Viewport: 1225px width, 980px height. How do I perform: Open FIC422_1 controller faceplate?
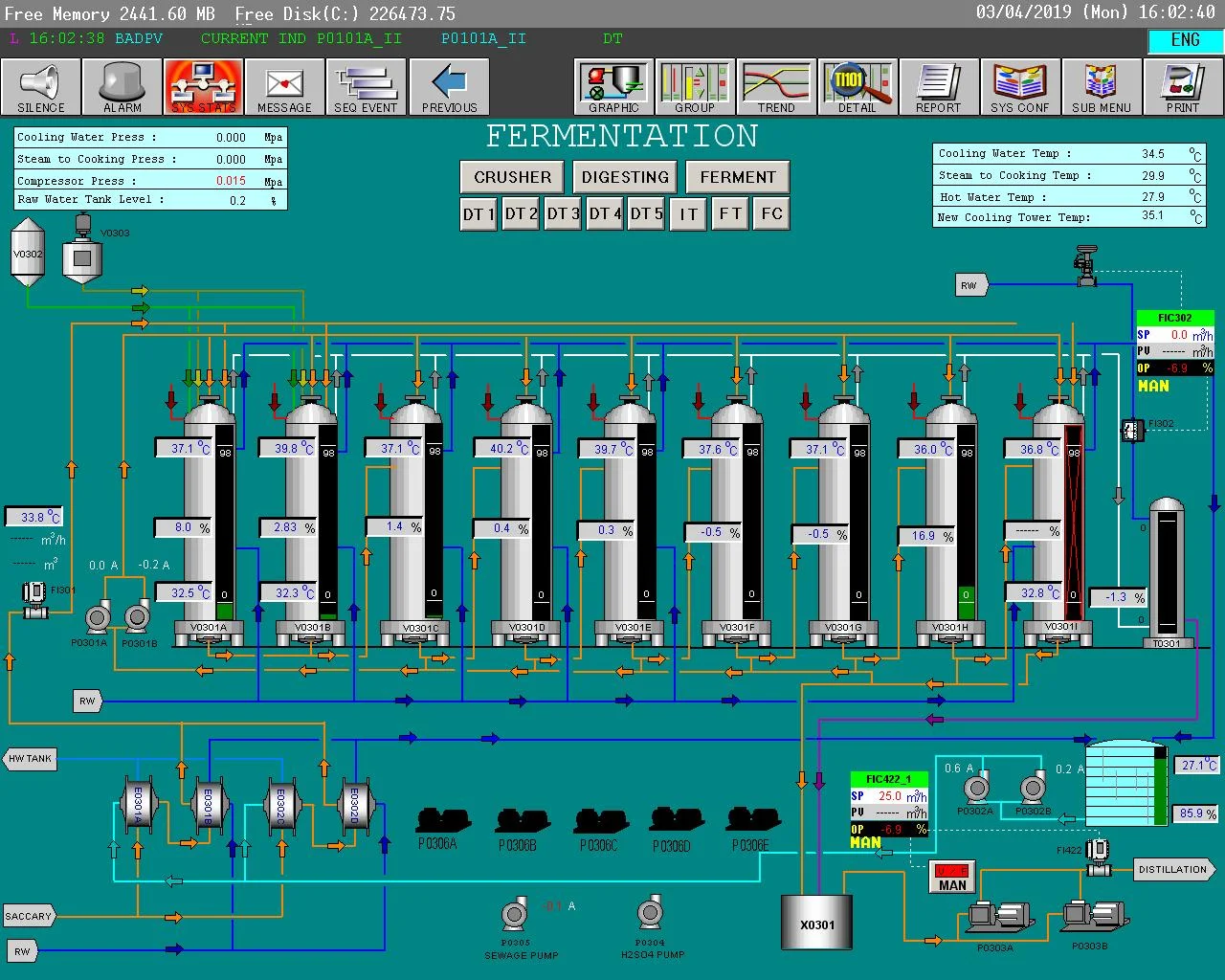click(x=889, y=779)
